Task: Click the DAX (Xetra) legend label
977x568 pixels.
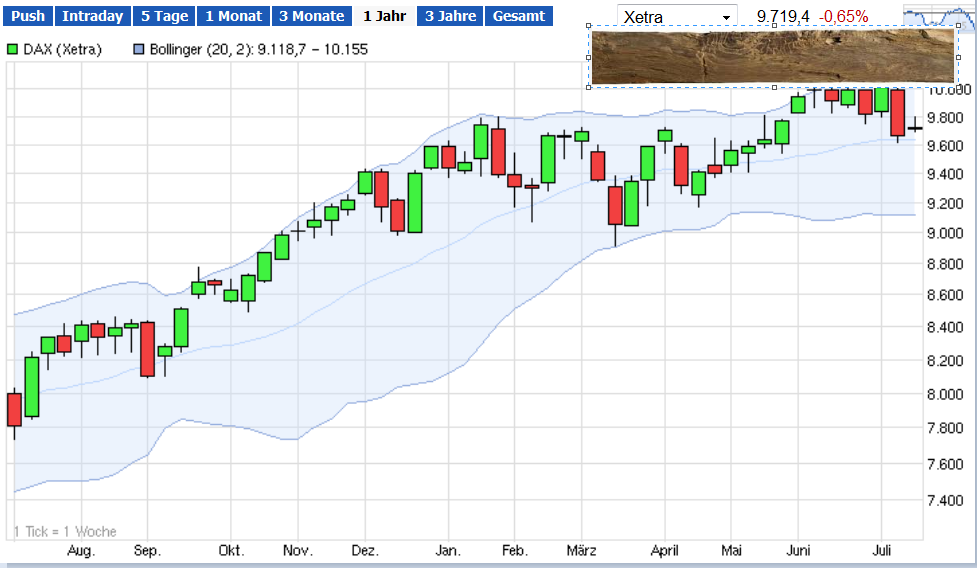Action: click(x=62, y=49)
